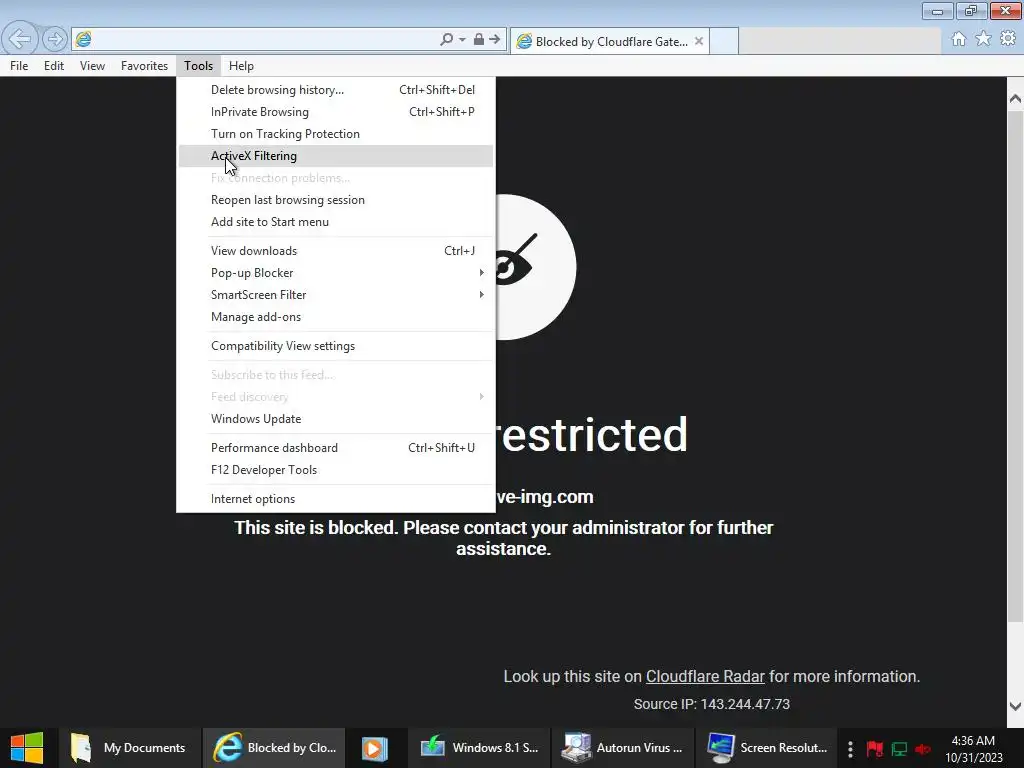Turn on Tracking Protection
The width and height of the screenshot is (1024, 768).
(336, 134)
